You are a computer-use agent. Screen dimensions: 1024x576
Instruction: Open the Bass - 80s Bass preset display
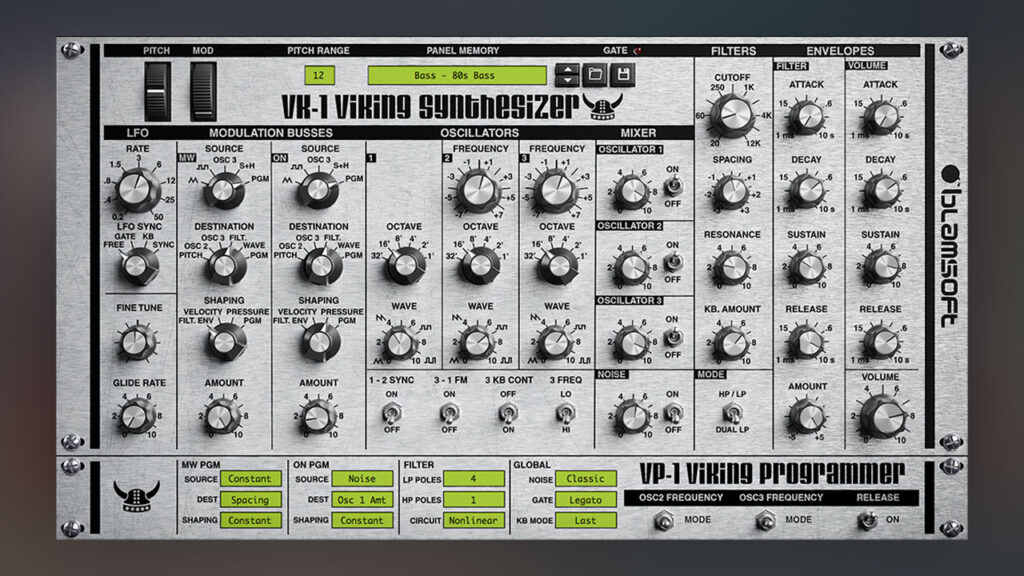tap(455, 74)
